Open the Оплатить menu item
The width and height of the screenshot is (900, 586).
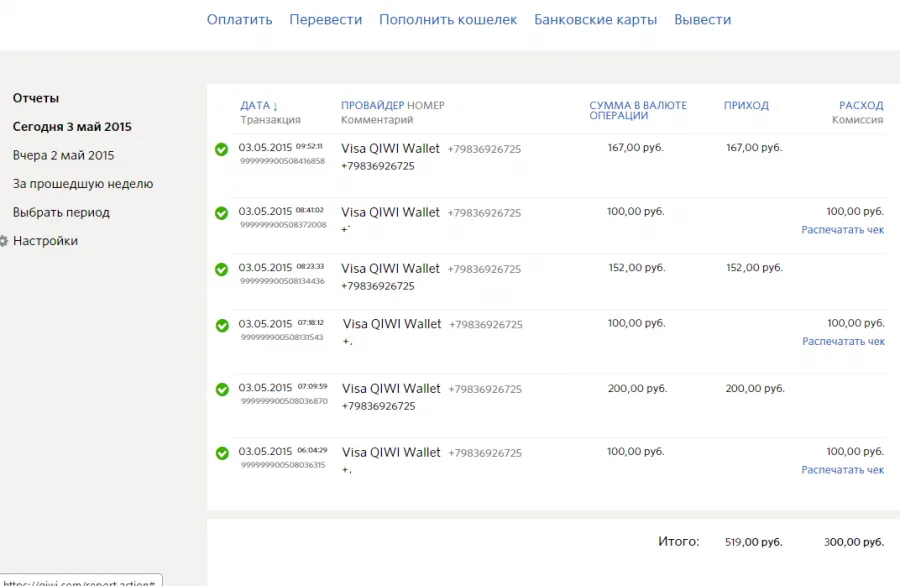point(239,20)
